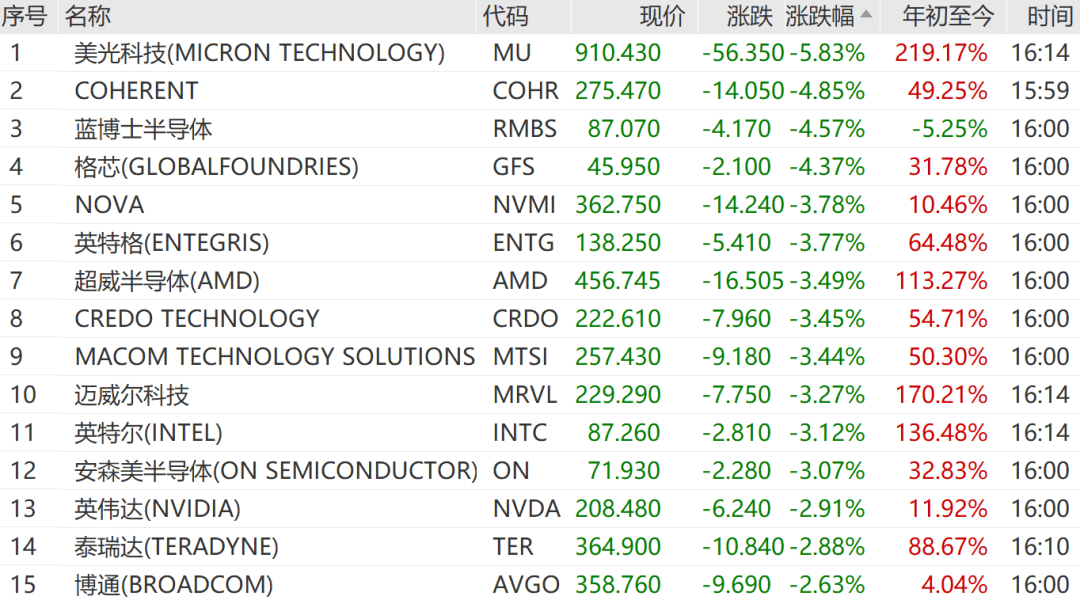Screen dimensions: 1080x600
Task: Click the 超威半导体(AMD) row
Action: click(540, 280)
